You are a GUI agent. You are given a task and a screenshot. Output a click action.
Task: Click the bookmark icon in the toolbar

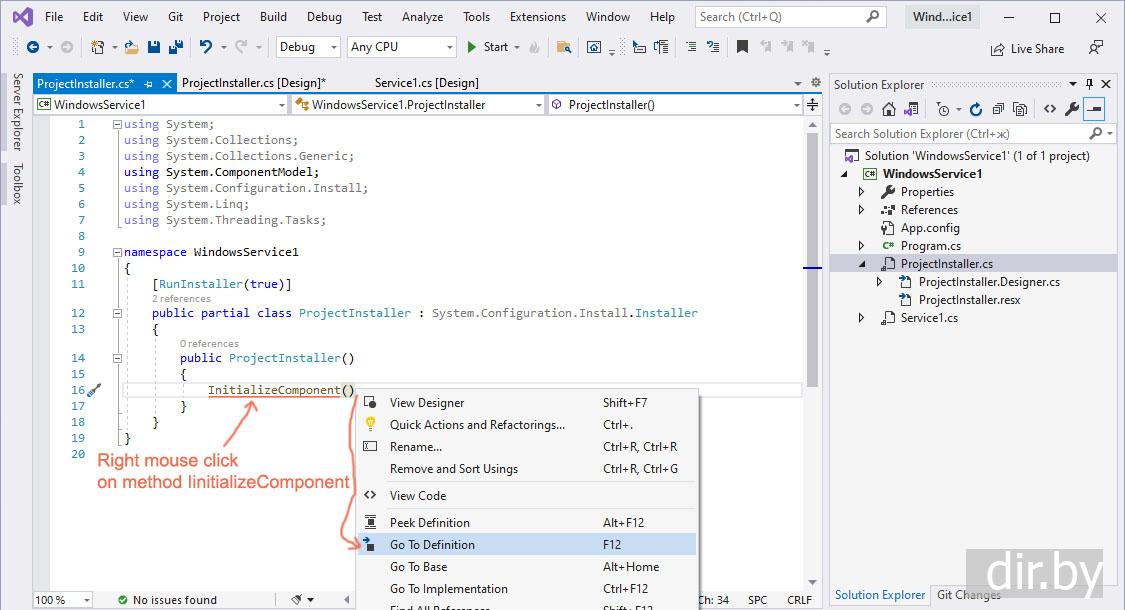(742, 47)
